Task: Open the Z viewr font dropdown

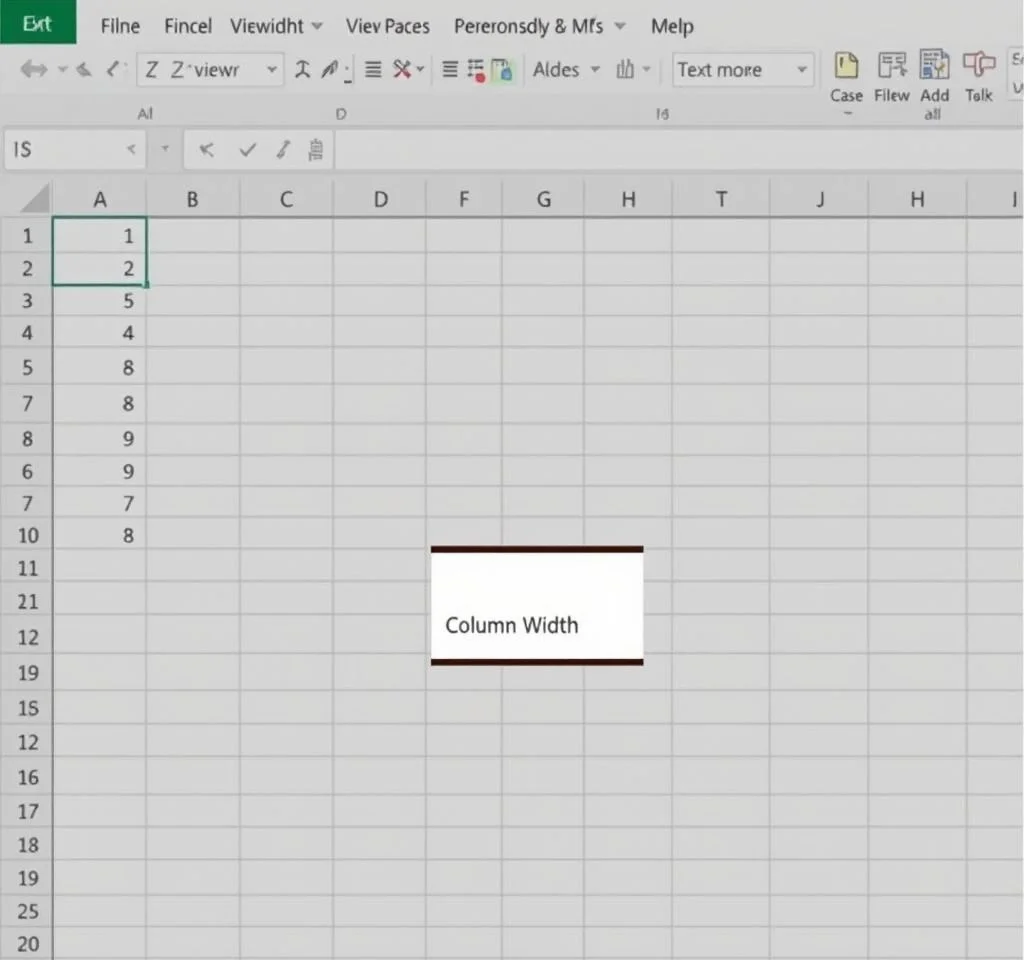Action: [x=271, y=70]
